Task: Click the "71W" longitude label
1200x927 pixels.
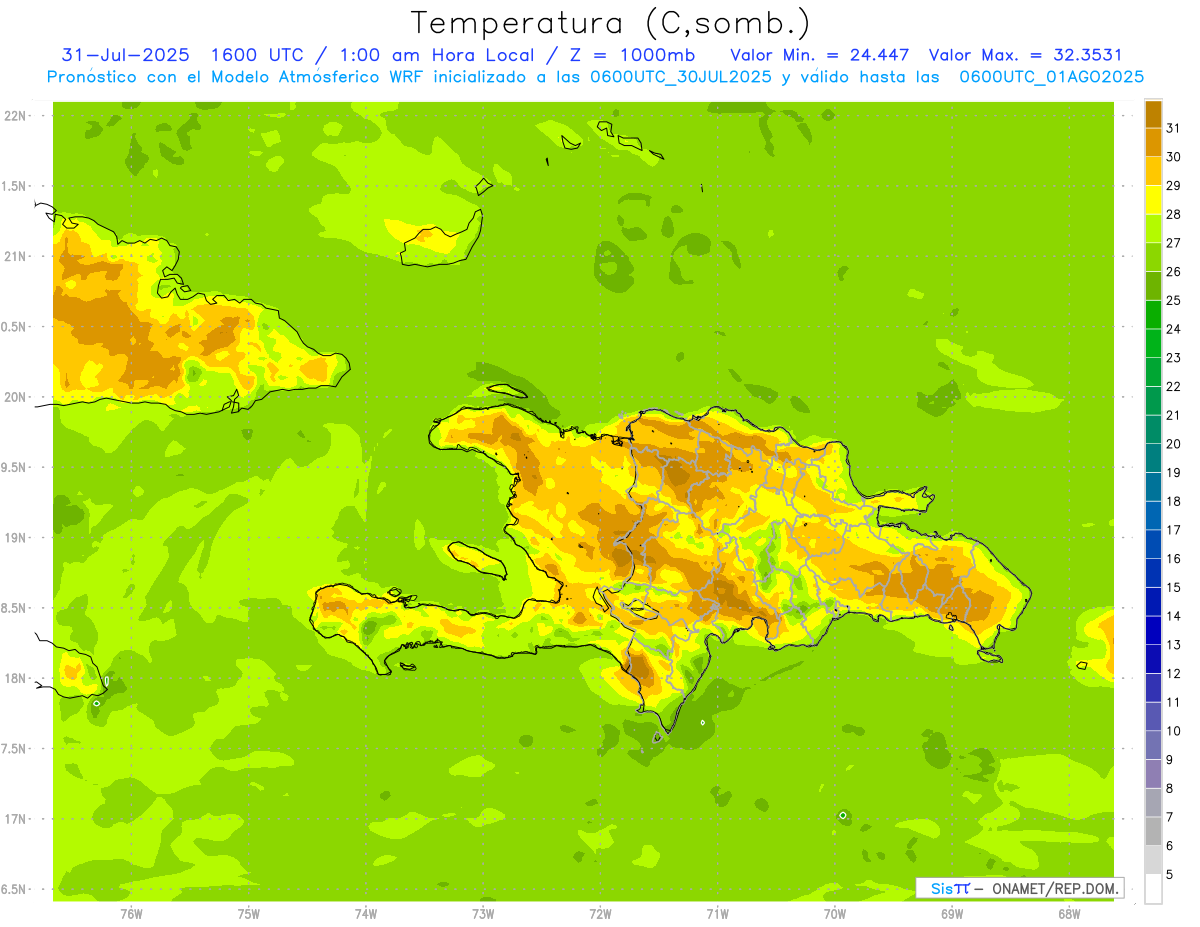Action: (x=717, y=913)
